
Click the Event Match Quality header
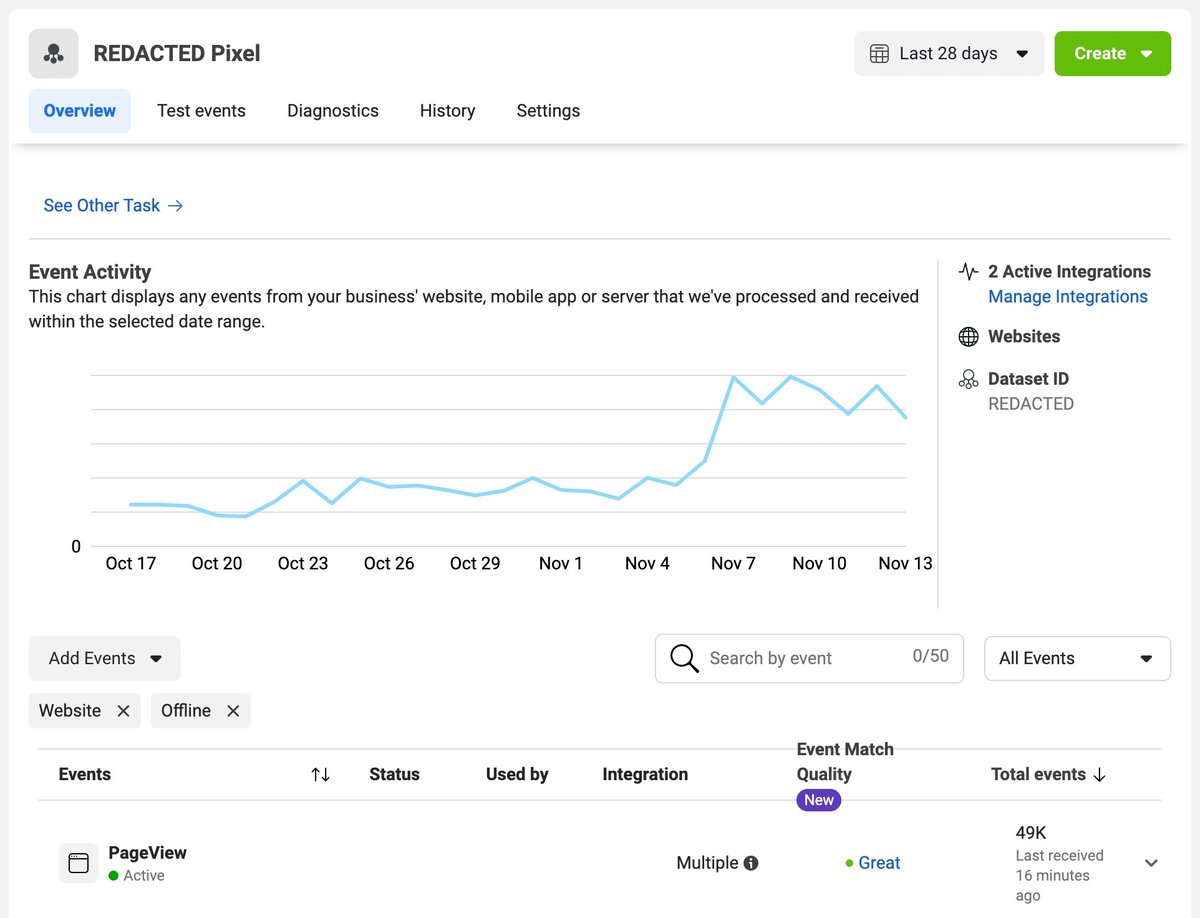click(845, 762)
